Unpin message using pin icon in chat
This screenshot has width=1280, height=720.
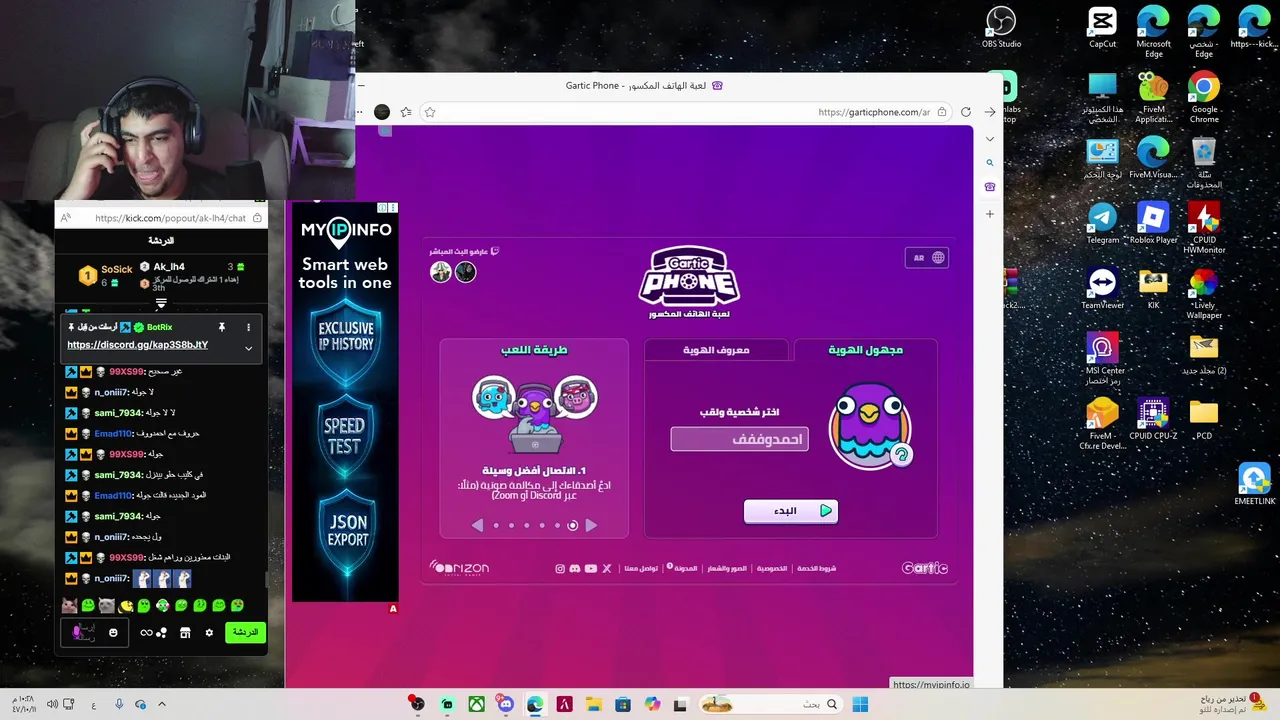click(x=222, y=327)
